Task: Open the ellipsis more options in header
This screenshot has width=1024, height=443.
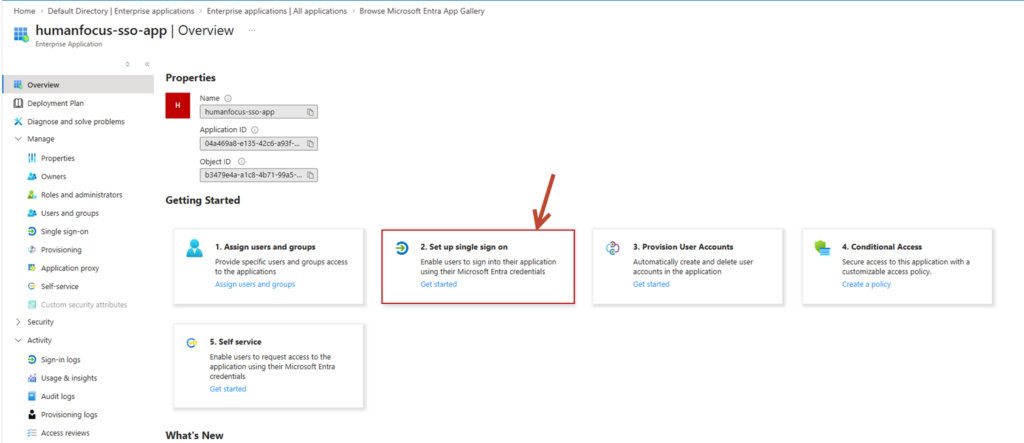Action: [x=251, y=31]
